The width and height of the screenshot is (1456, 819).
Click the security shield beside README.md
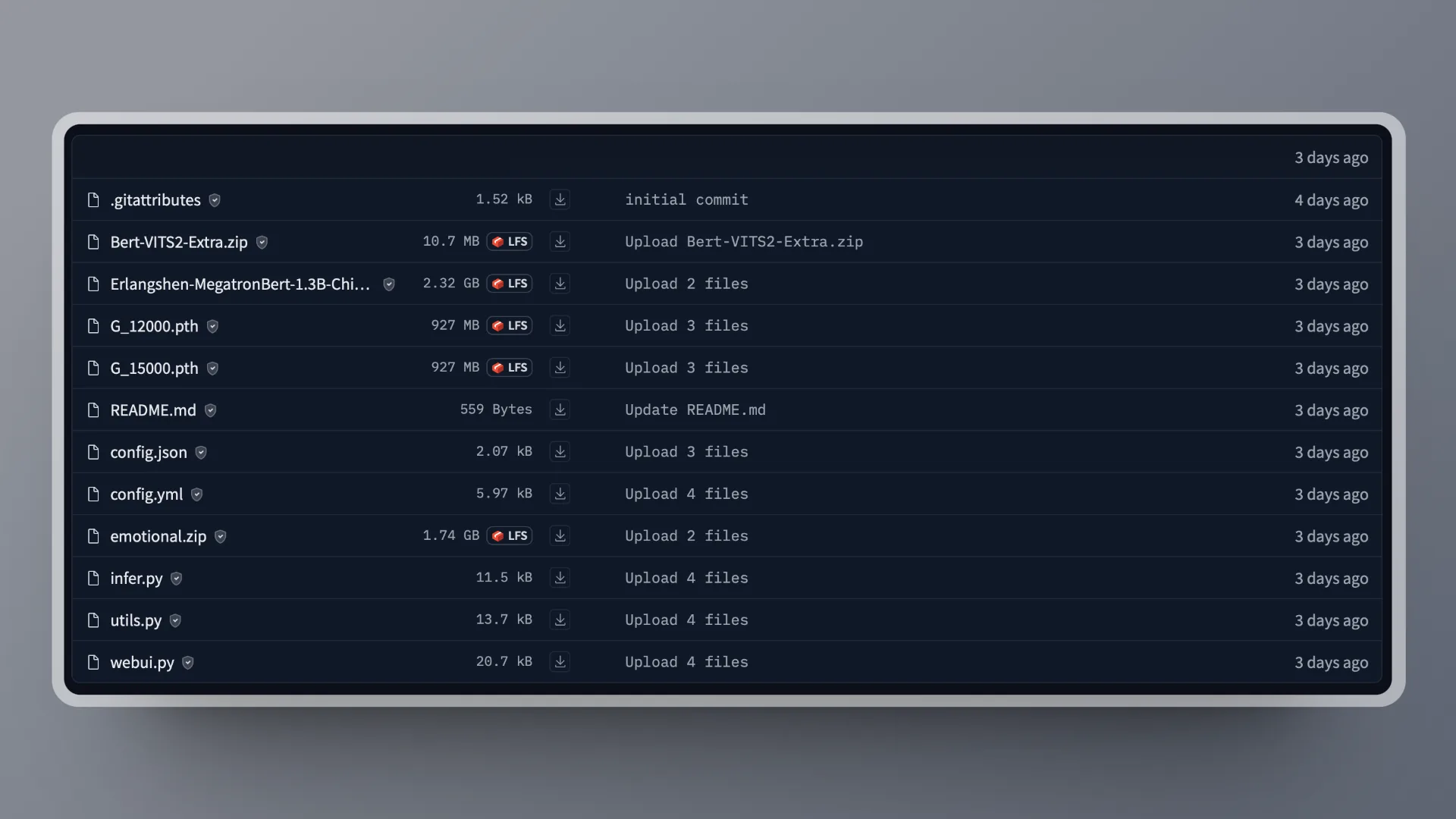tap(211, 410)
